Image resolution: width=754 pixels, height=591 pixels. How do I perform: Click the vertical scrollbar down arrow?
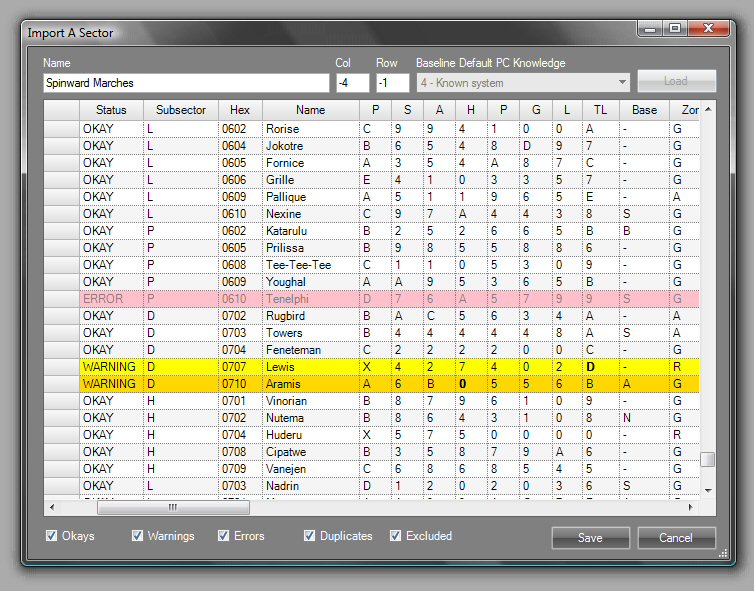708,490
